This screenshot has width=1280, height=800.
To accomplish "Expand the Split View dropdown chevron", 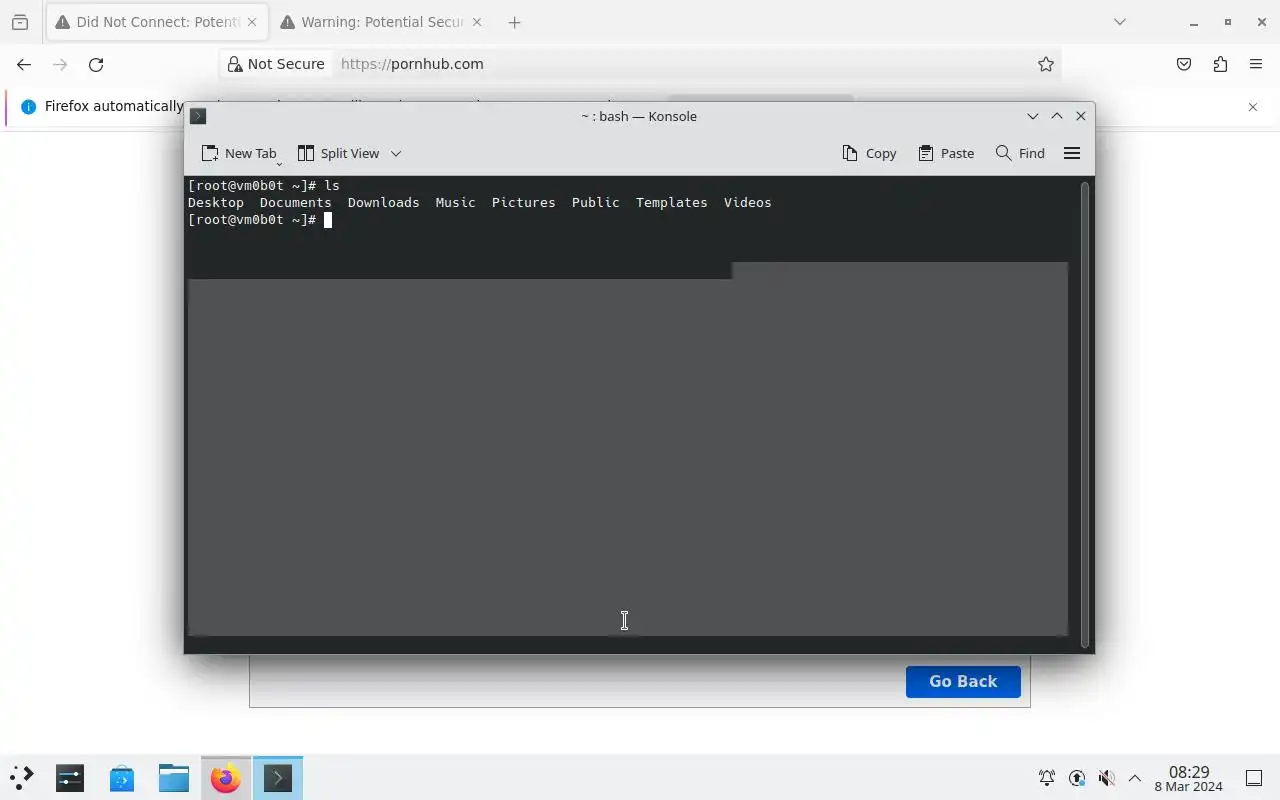I will [396, 153].
